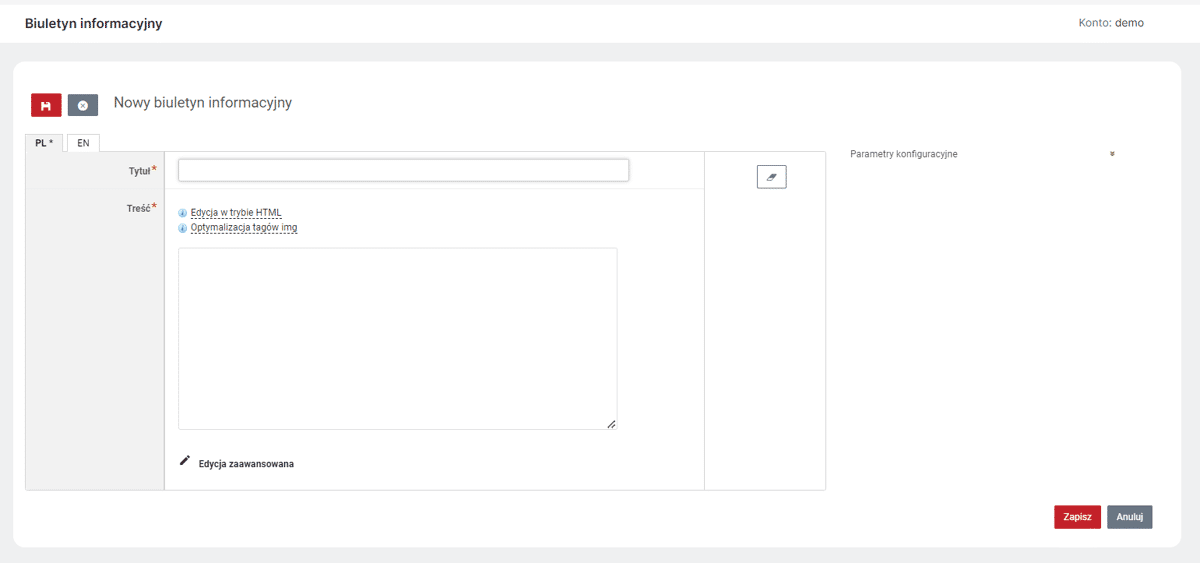Click the Zapisz button
Image resolution: width=1200 pixels, height=563 pixels.
coord(1077,517)
